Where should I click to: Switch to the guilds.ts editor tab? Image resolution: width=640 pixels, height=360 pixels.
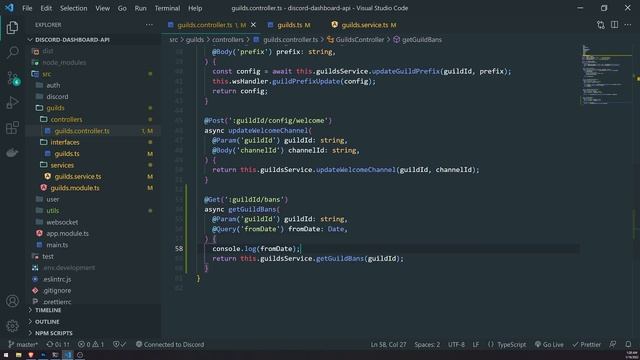[x=289, y=25]
